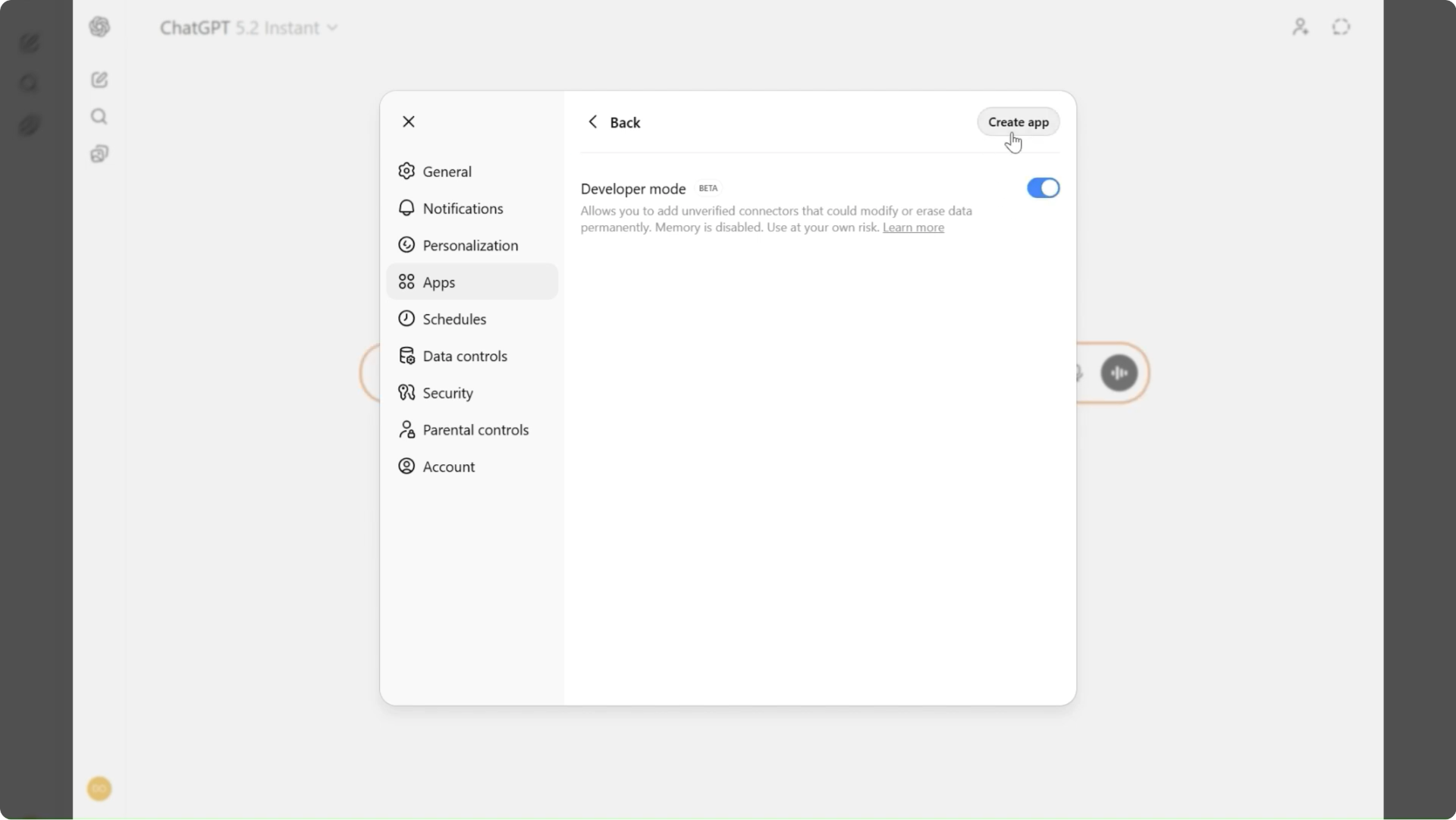The height and width of the screenshot is (820, 1456).
Task: Start a temporary chat with the dotted circle icon
Action: click(1341, 27)
